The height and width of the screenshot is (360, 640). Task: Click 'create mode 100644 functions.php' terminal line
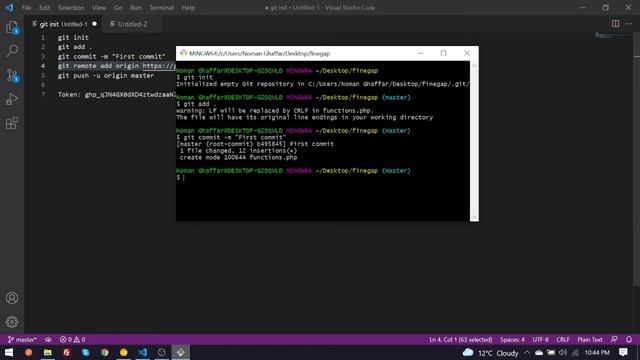pos(238,157)
